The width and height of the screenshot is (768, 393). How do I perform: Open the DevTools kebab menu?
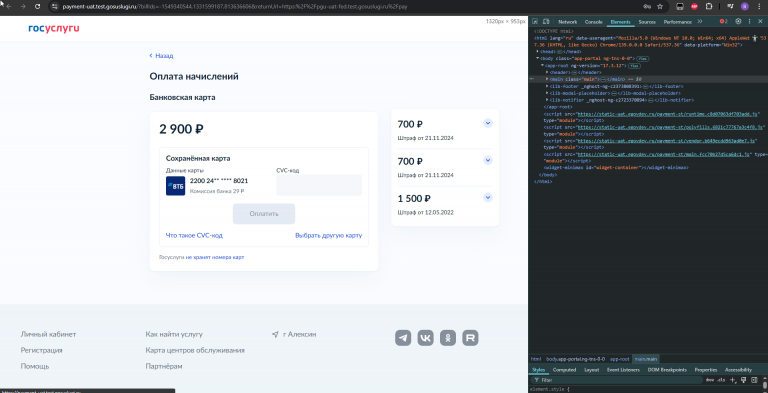pos(749,22)
